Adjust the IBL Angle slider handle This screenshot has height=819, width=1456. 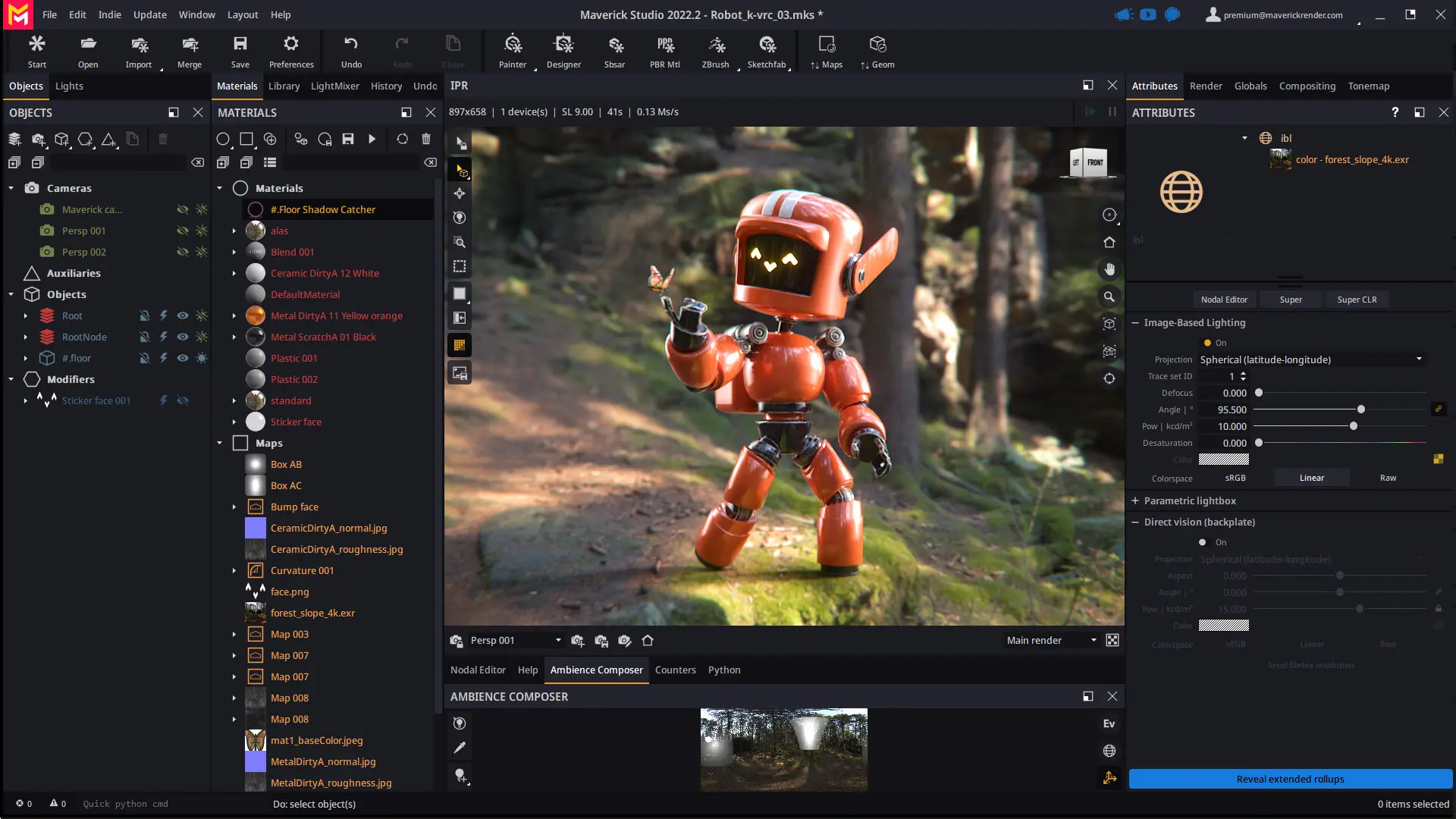(x=1361, y=409)
